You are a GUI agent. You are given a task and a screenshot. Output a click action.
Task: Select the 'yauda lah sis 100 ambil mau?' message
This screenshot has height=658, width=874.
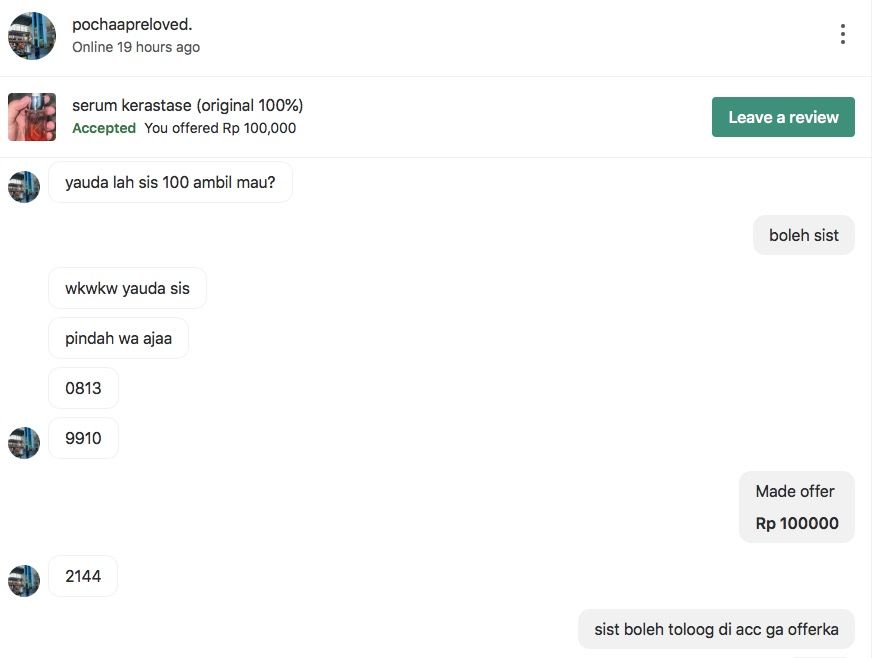170,182
